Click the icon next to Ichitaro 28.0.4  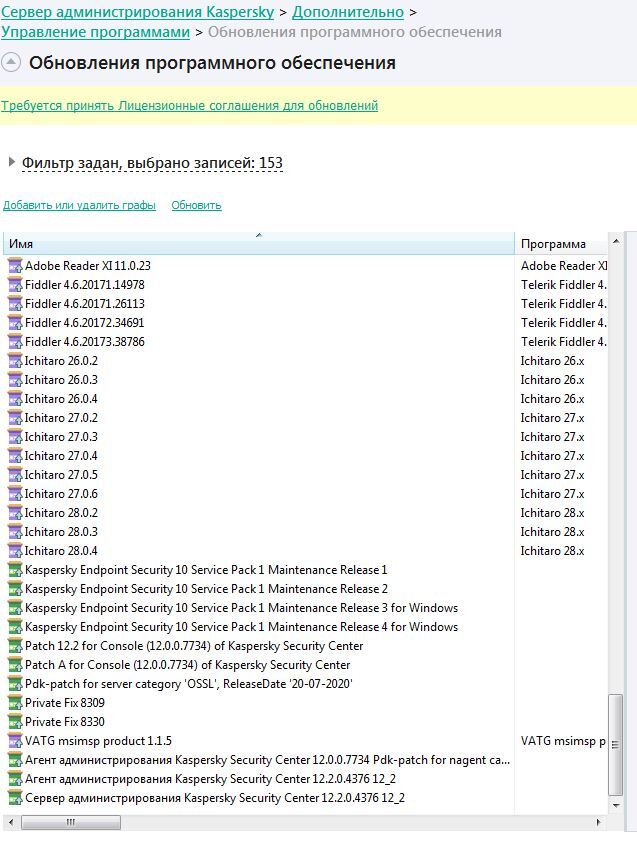(15, 550)
